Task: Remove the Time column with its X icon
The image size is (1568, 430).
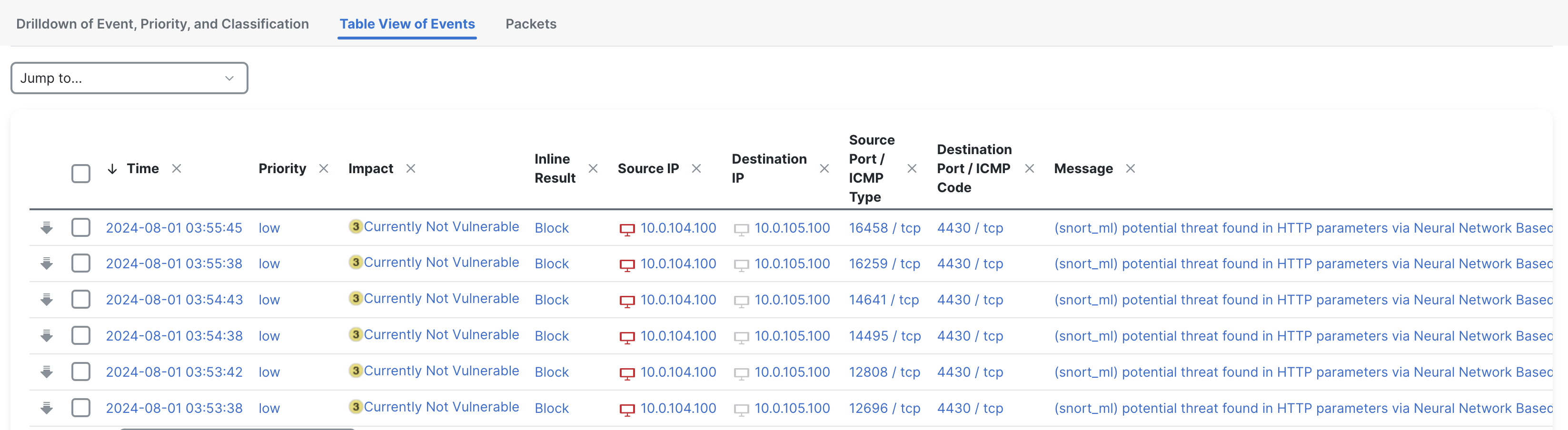Action: point(177,168)
